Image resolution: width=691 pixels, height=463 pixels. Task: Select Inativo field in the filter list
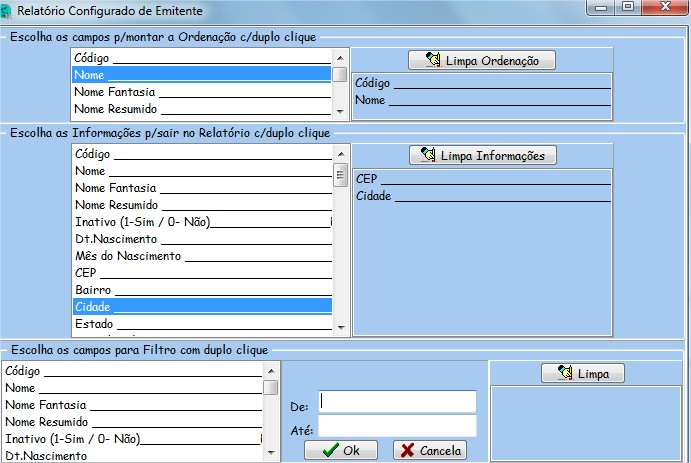point(130,438)
